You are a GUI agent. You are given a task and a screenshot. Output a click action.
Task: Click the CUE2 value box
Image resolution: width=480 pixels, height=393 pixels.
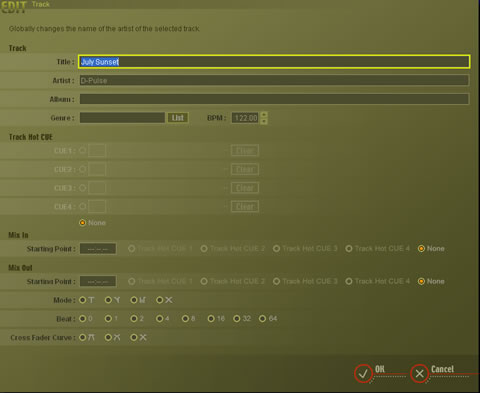(97, 169)
